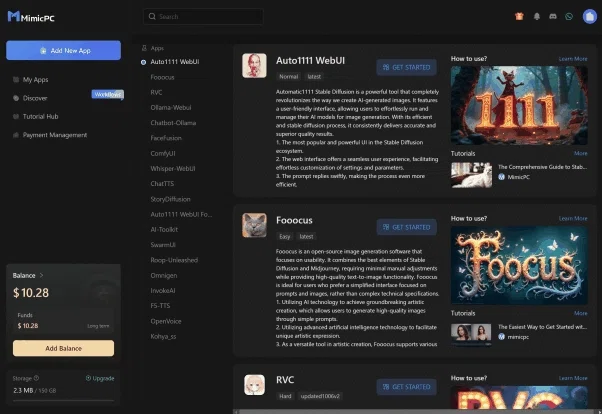Screen dimensions: 602x414
Task: Open the WhatsApp icon in header
Action: click(569, 17)
